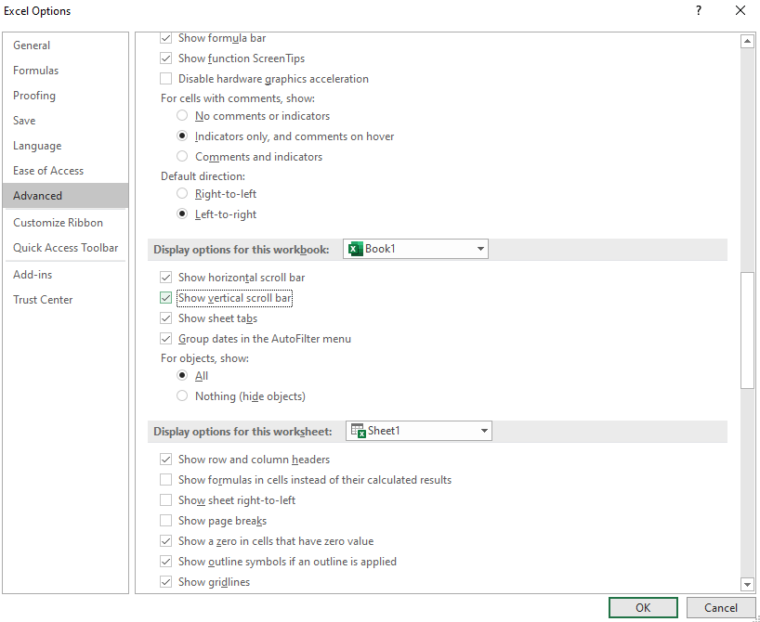Image resolution: width=760 pixels, height=622 pixels.
Task: Click the scrollbar up arrow
Action: (746, 41)
